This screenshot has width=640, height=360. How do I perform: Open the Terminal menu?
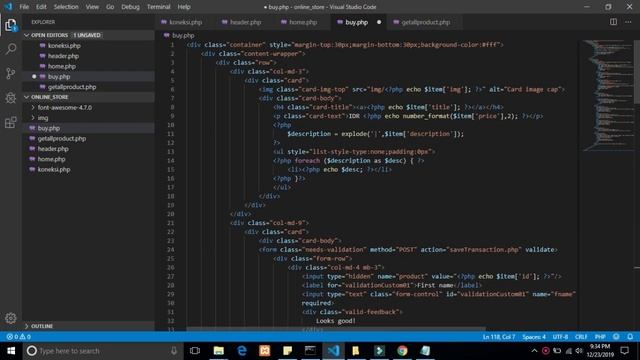coord(158,7)
